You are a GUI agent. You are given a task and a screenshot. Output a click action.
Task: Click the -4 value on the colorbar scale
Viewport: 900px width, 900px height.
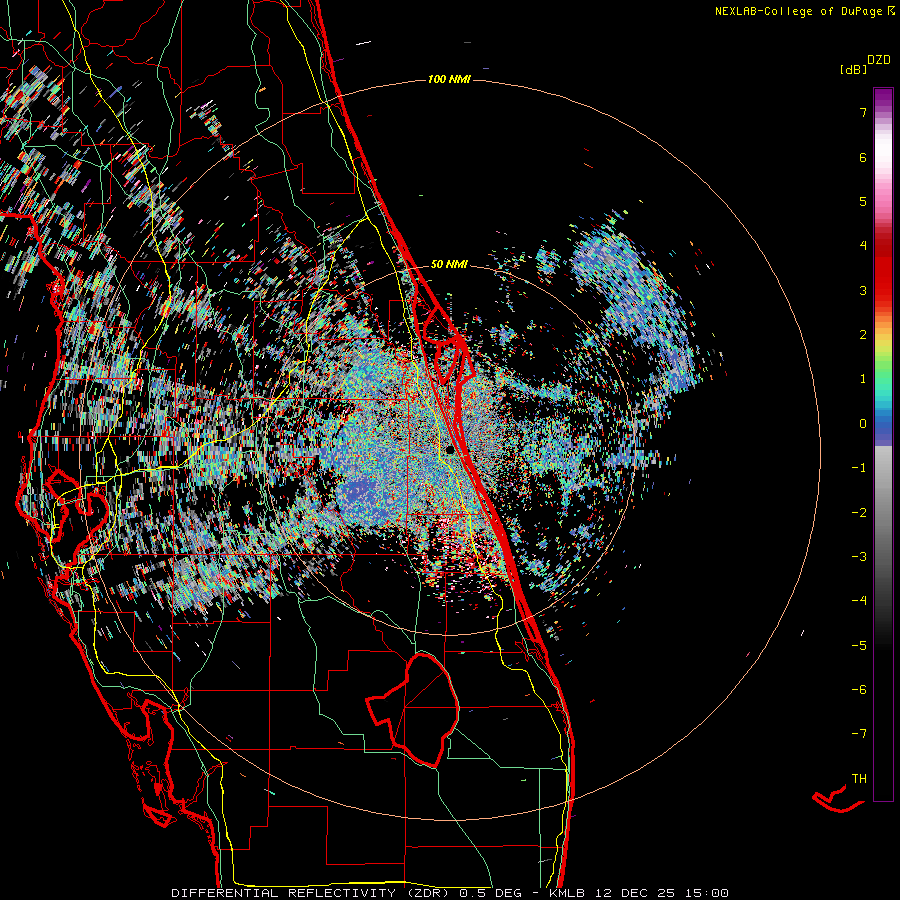tap(859, 600)
